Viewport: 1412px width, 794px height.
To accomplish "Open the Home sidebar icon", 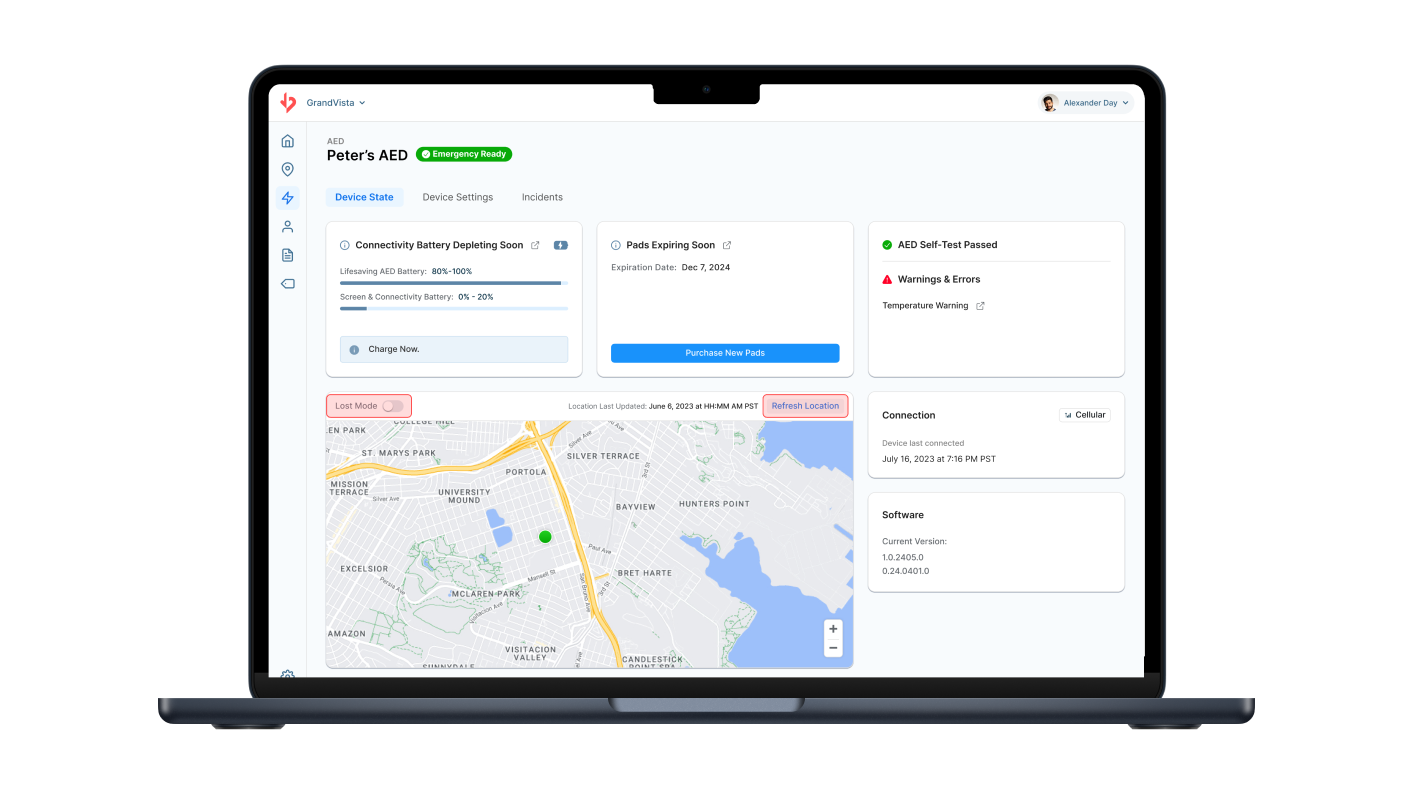I will click(288, 141).
